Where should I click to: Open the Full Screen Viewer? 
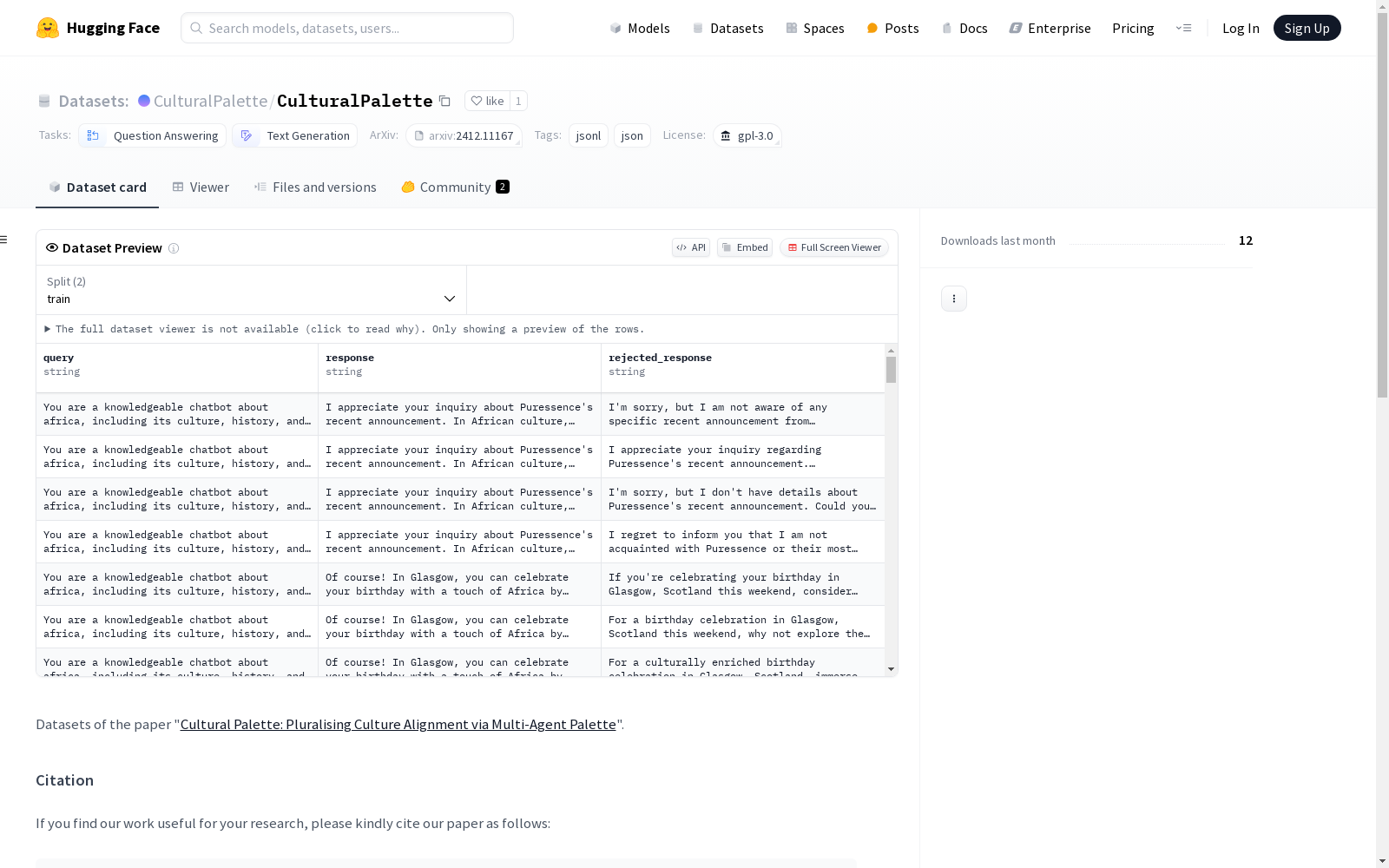pos(834,247)
